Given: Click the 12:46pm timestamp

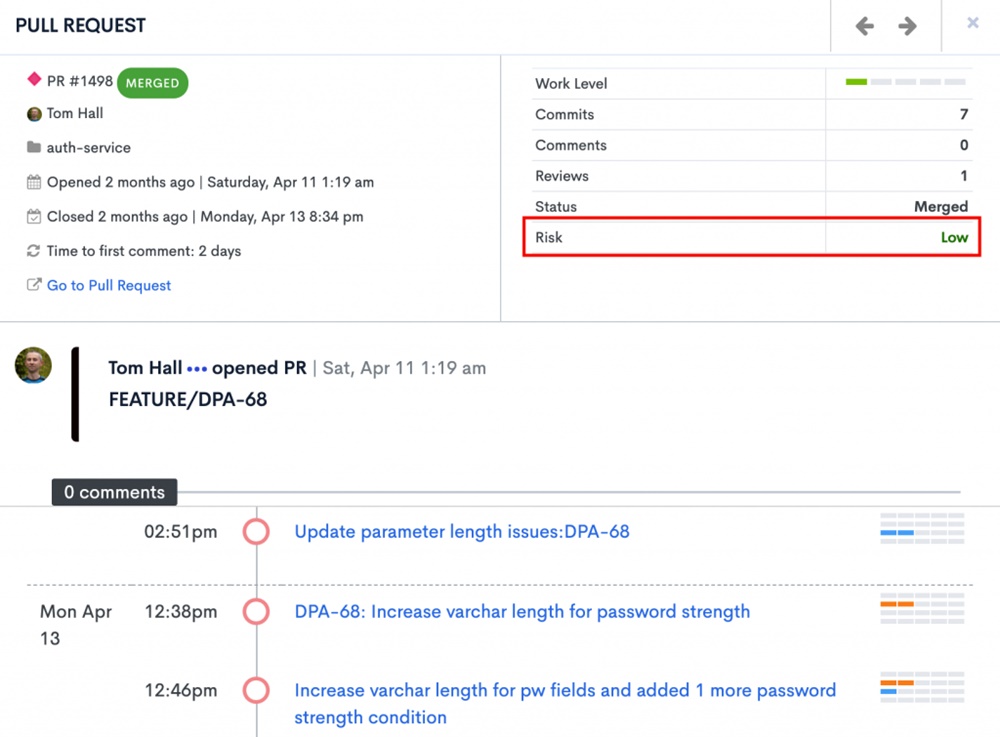Looking at the screenshot, I should (180, 690).
